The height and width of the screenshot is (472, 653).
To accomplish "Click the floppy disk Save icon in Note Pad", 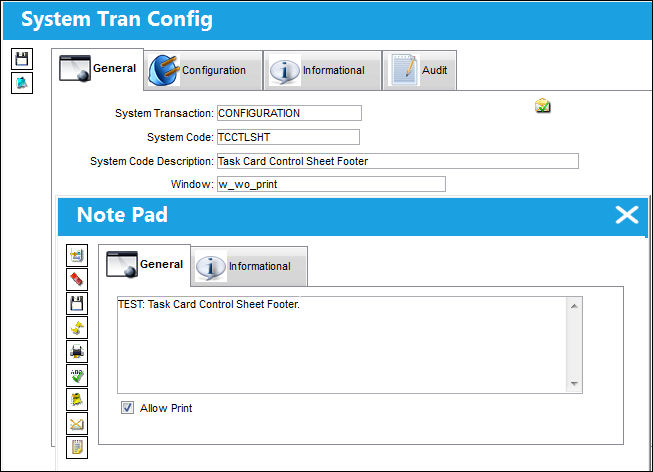I will pyautogui.click(x=77, y=303).
